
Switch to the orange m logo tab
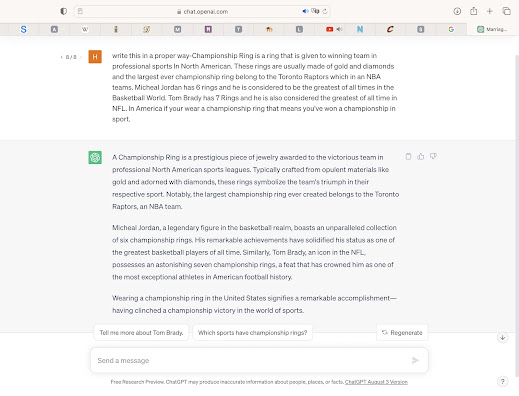point(269,29)
